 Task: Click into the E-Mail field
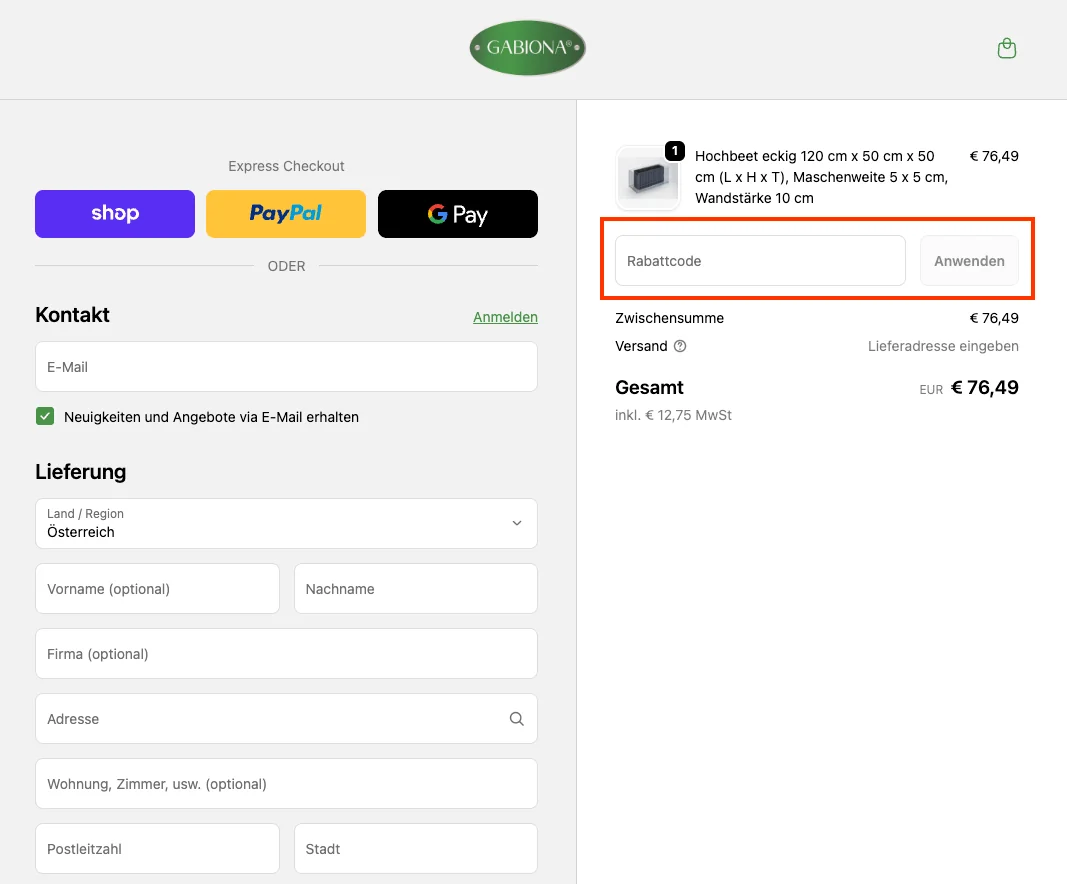tap(286, 367)
